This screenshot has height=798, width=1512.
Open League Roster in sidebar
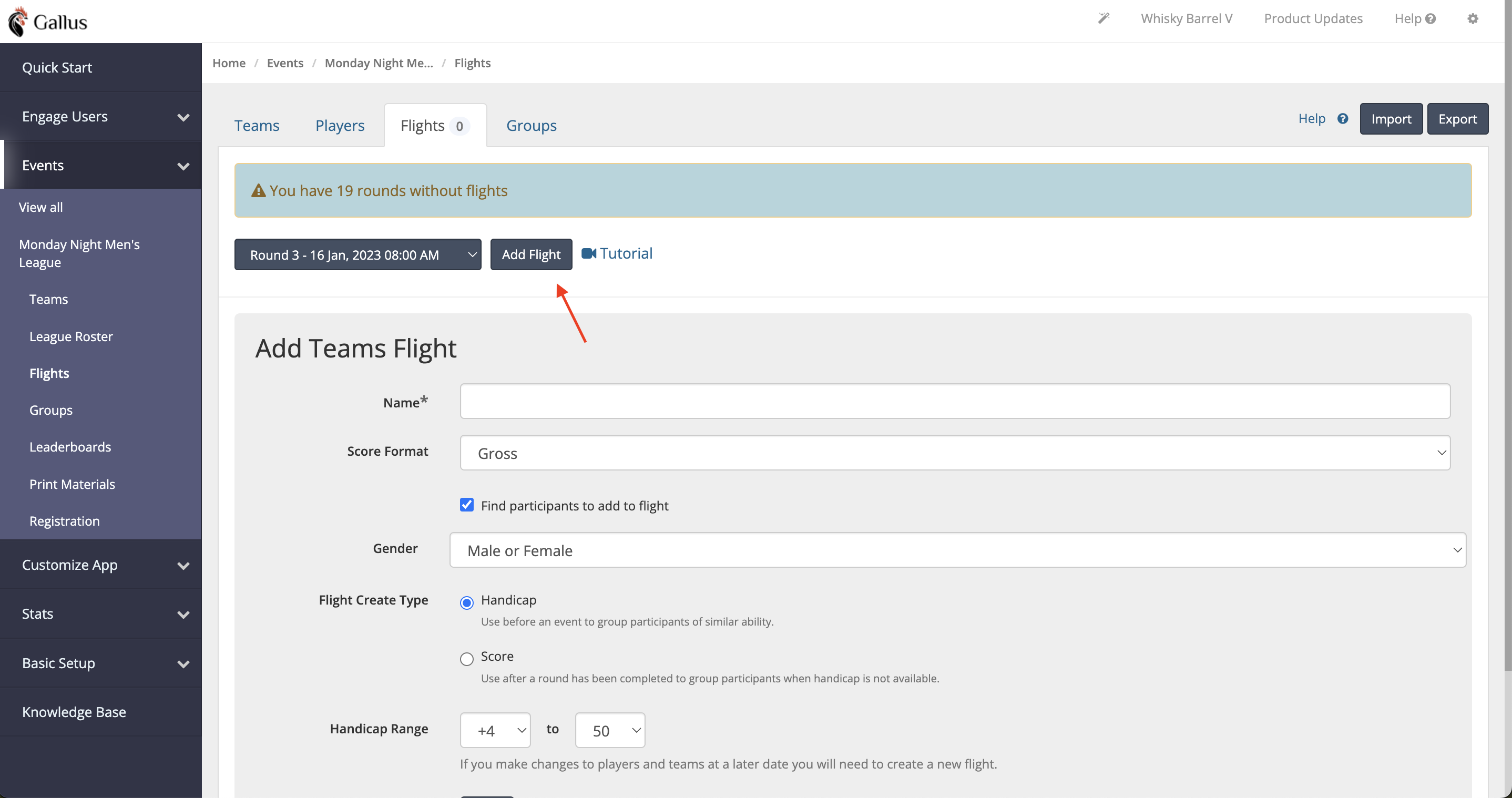click(x=71, y=336)
